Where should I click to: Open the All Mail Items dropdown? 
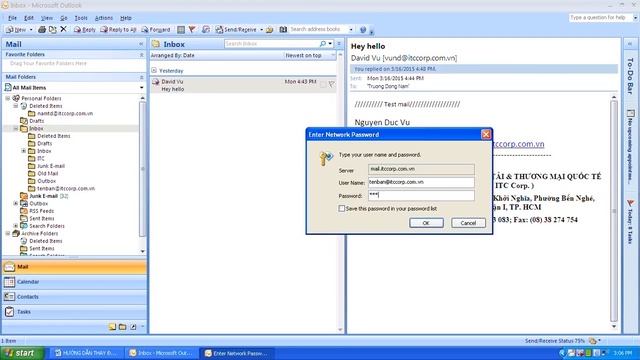click(142, 88)
